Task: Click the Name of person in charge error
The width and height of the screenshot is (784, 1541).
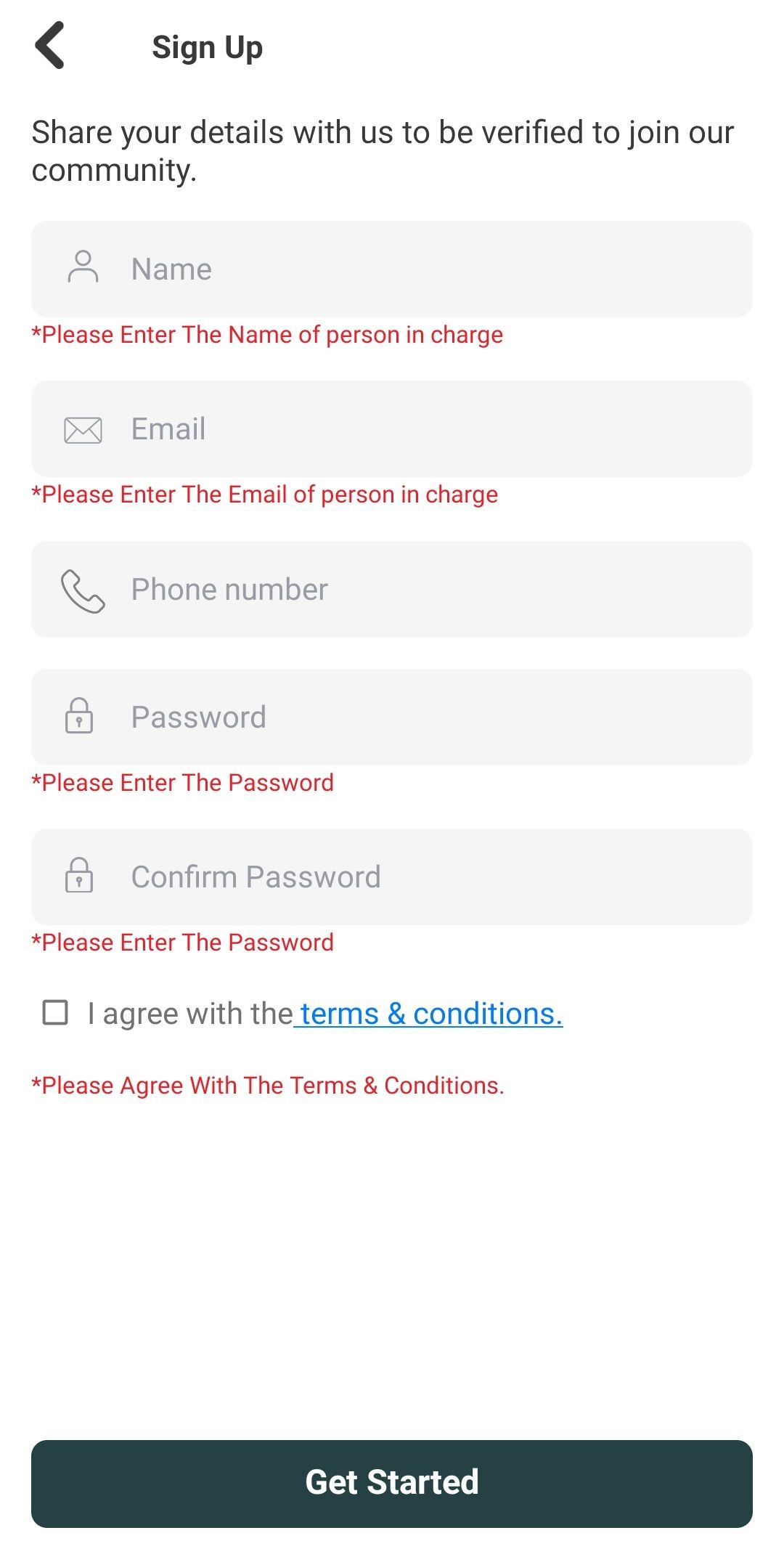Action: 267,335
